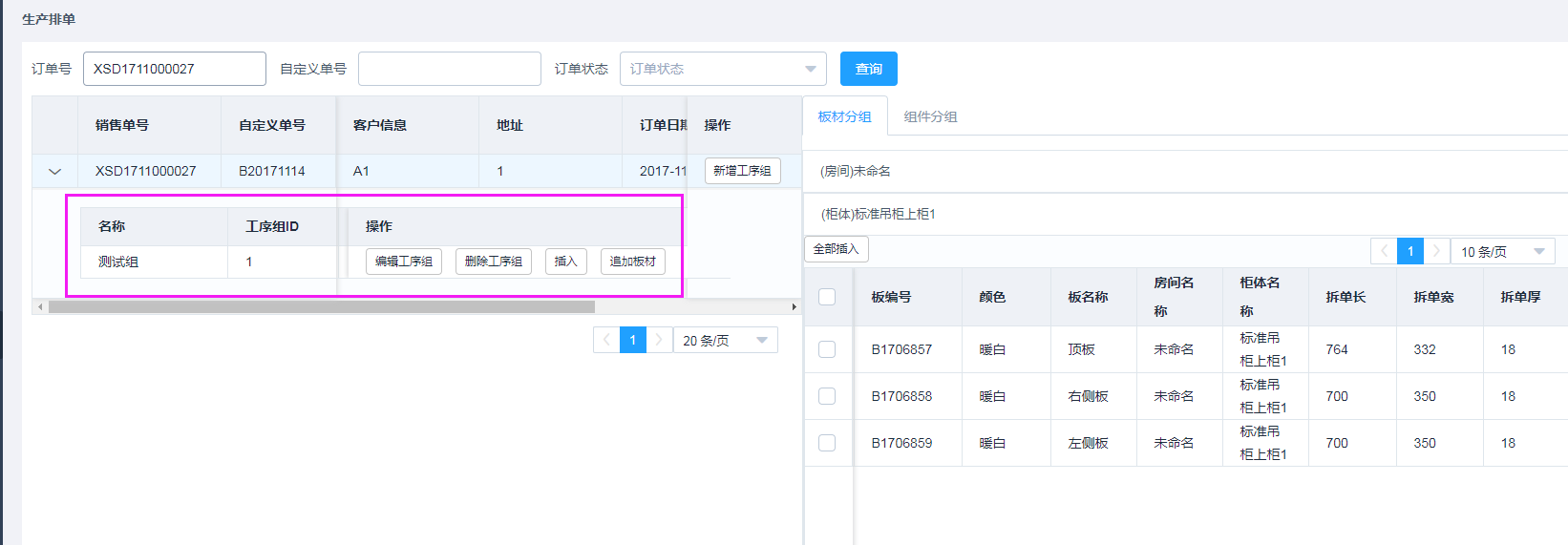The image size is (1568, 545).
Task: Collapse the XSD1711000027 order row chevron
Action: point(54,172)
